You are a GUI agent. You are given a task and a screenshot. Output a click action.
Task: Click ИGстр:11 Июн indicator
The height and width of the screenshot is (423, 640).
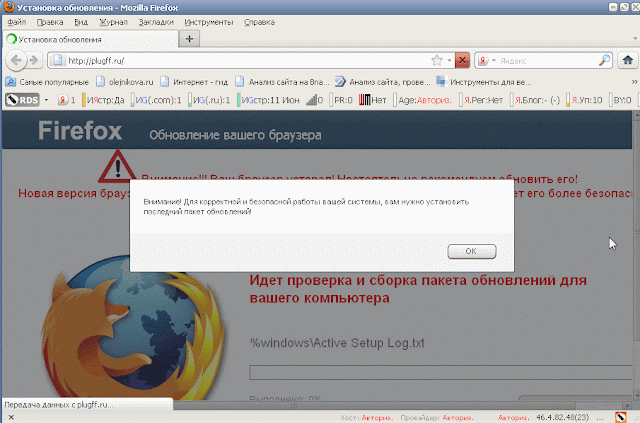point(268,100)
